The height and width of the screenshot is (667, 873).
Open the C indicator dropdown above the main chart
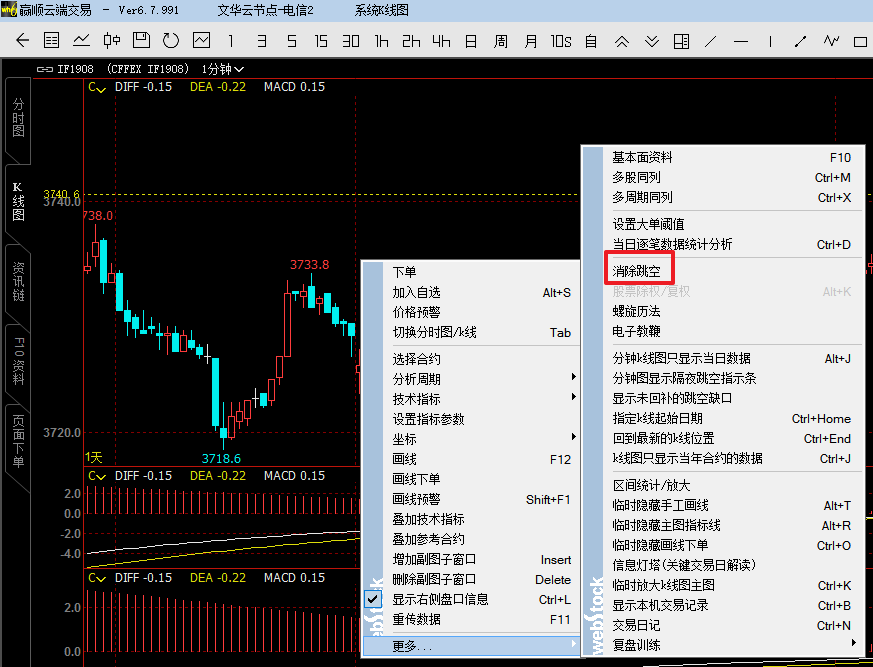(97, 87)
